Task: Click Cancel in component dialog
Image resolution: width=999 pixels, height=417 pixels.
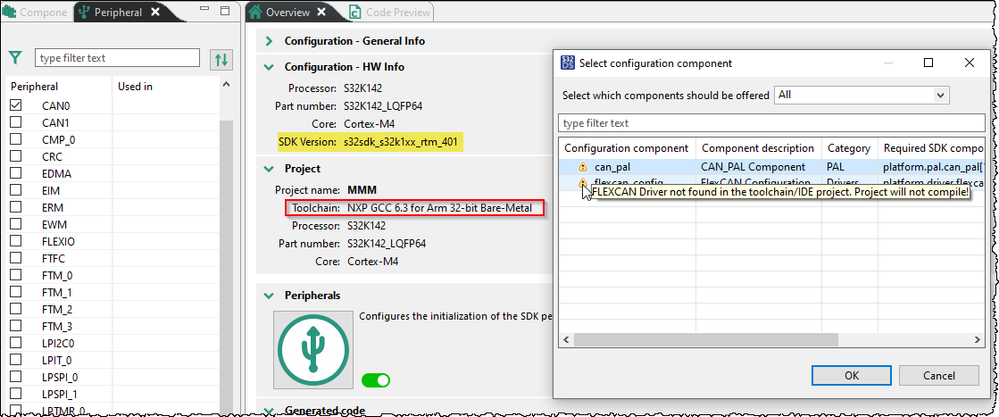Action: (939, 375)
